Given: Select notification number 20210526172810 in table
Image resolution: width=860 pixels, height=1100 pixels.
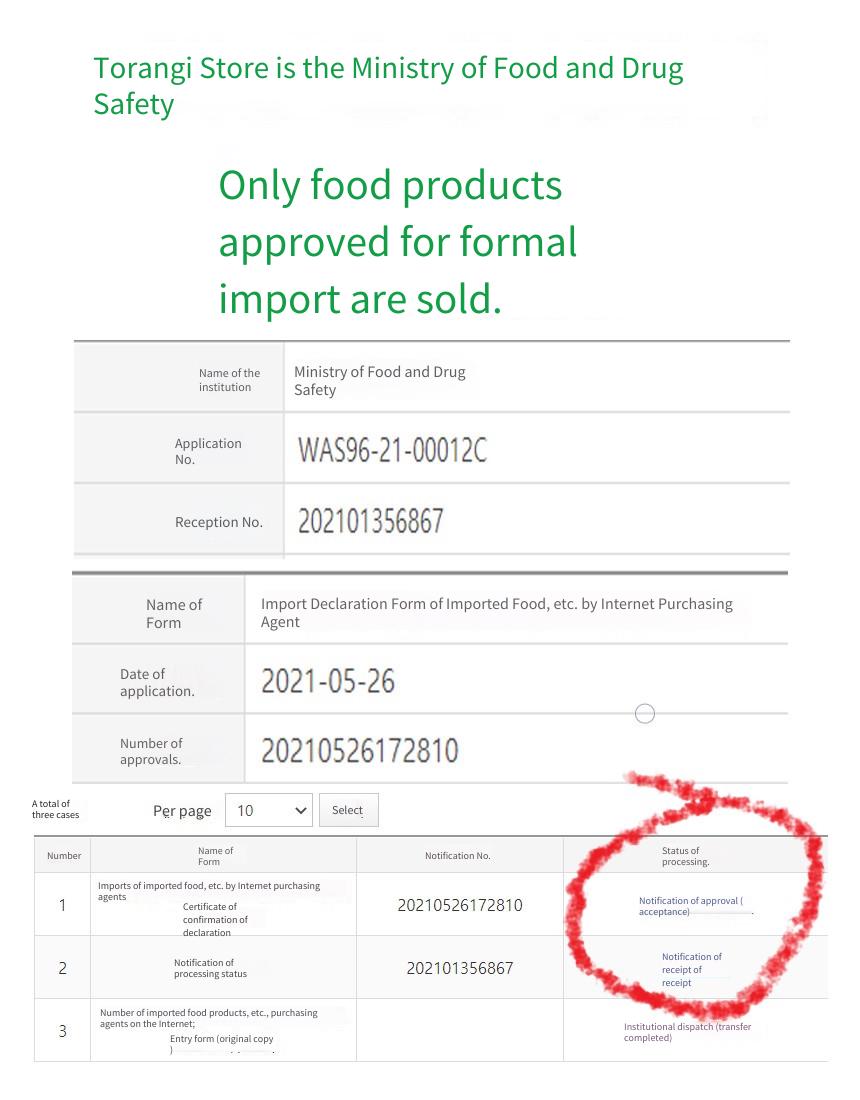Looking at the screenshot, I should pos(460,905).
